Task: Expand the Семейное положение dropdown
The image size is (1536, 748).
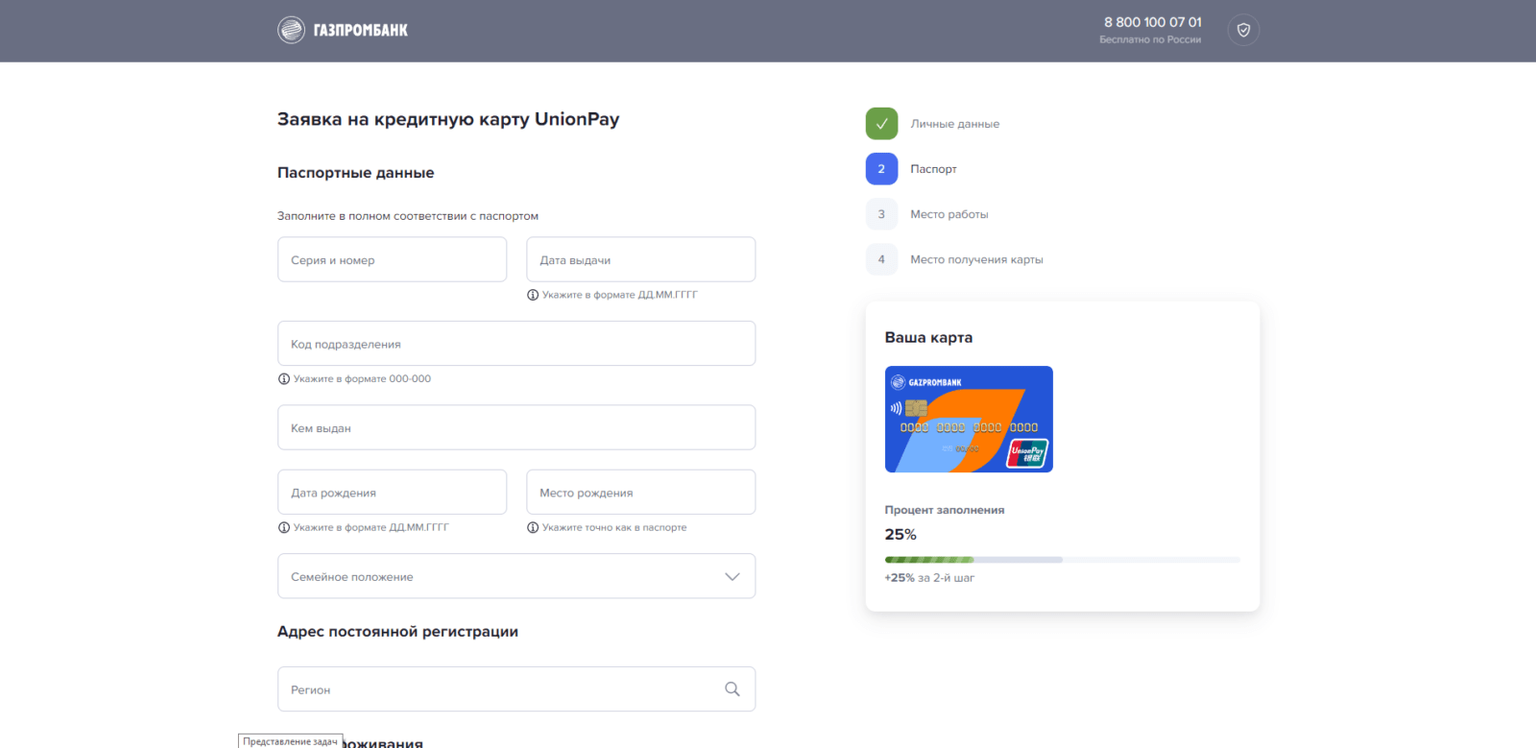Action: 516,576
